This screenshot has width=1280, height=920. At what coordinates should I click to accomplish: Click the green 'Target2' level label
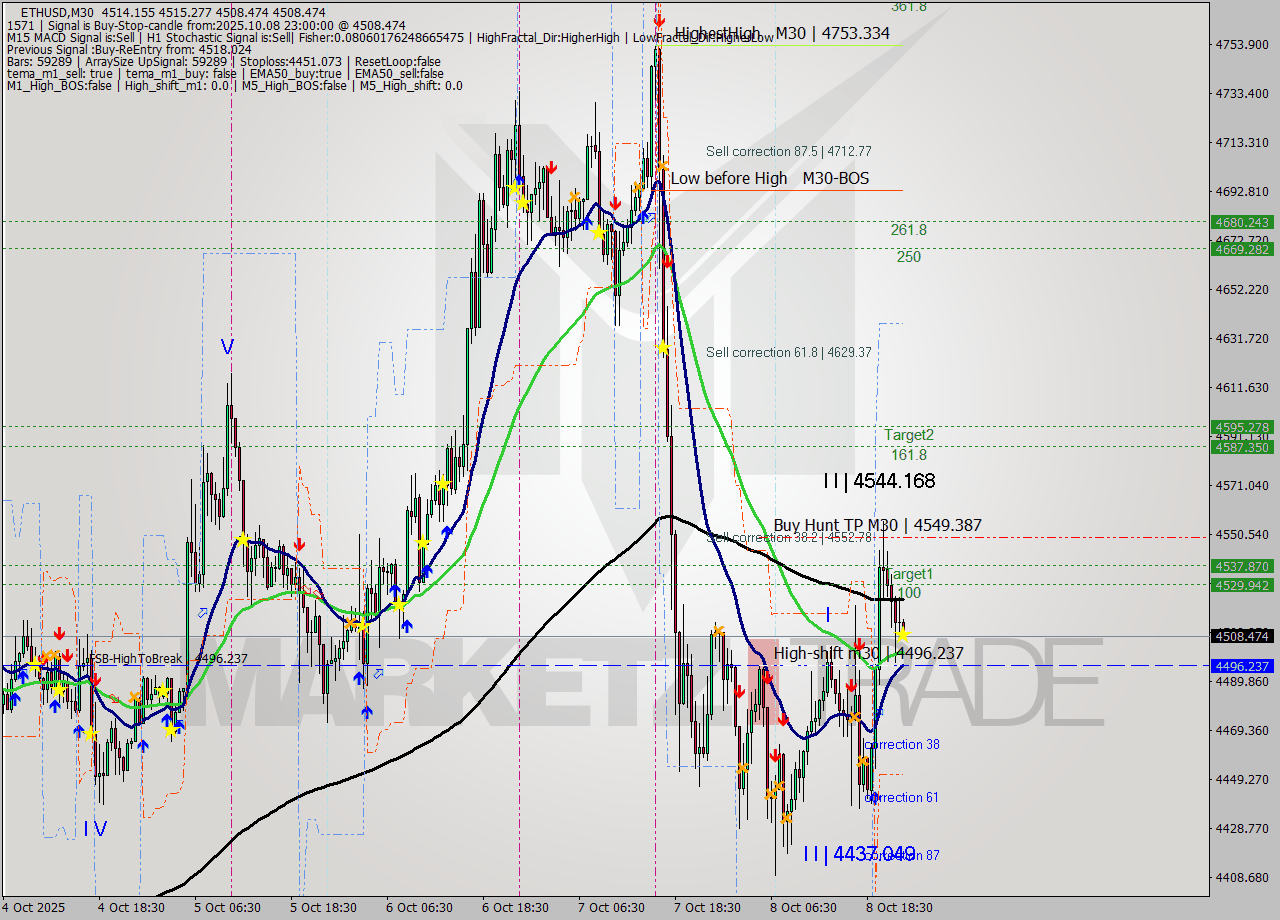(908, 434)
